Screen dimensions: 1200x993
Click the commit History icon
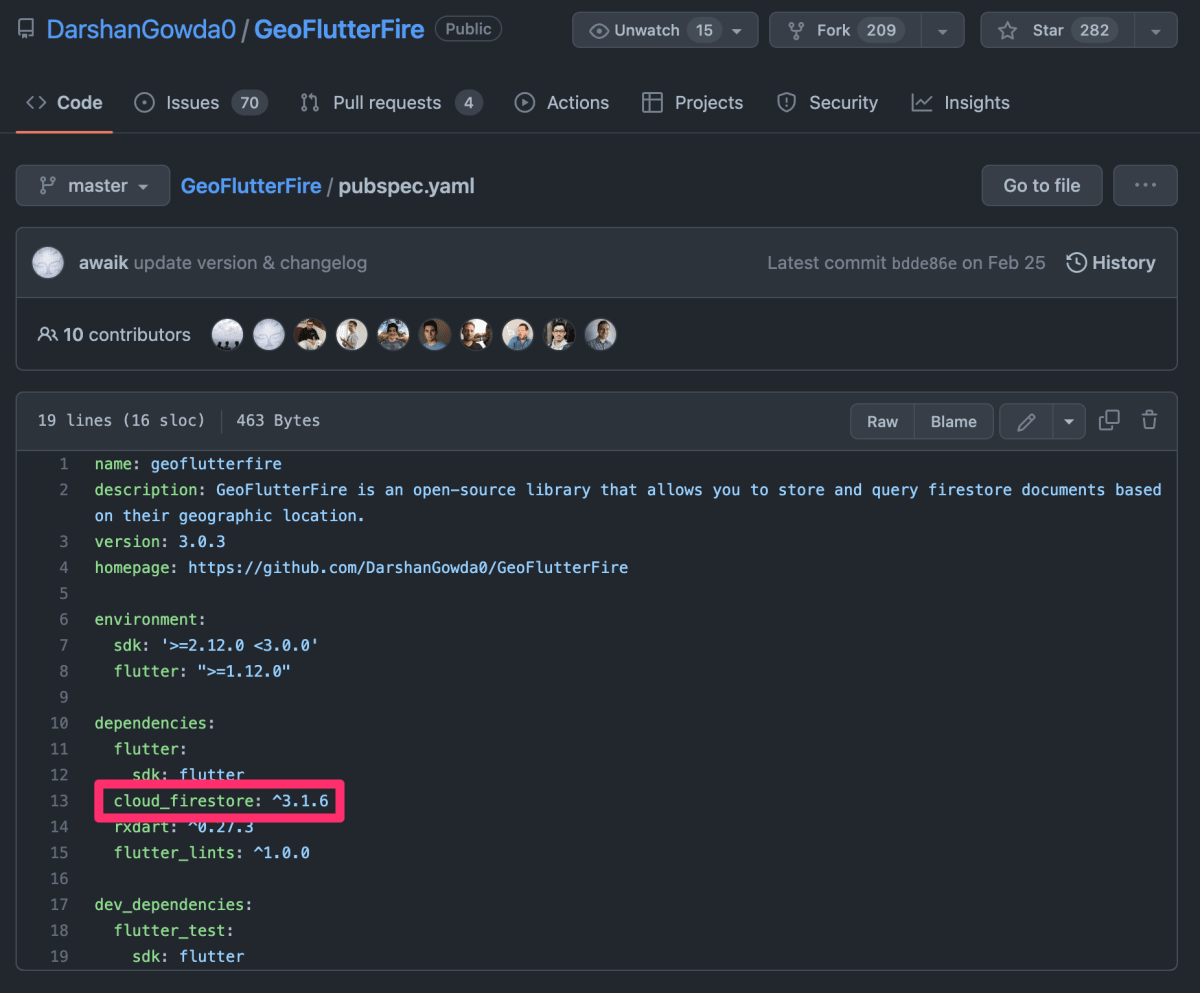(x=1076, y=262)
